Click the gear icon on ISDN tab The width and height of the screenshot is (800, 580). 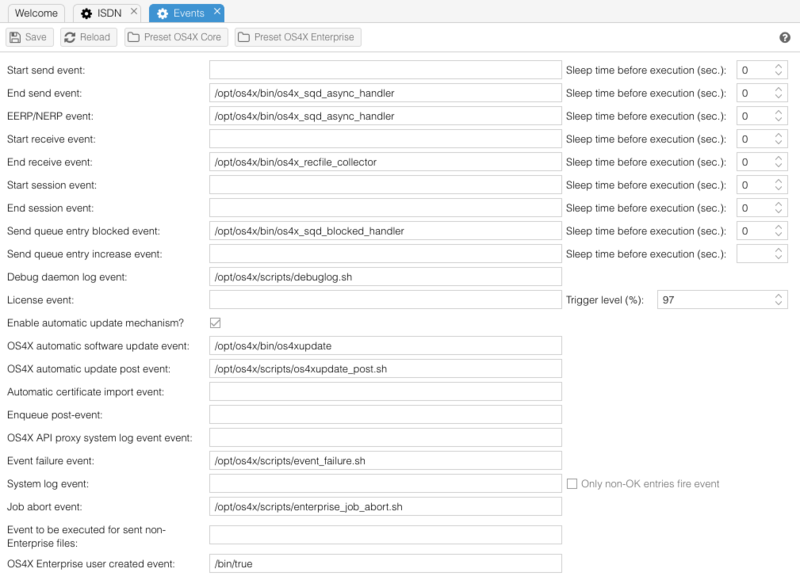(x=86, y=13)
